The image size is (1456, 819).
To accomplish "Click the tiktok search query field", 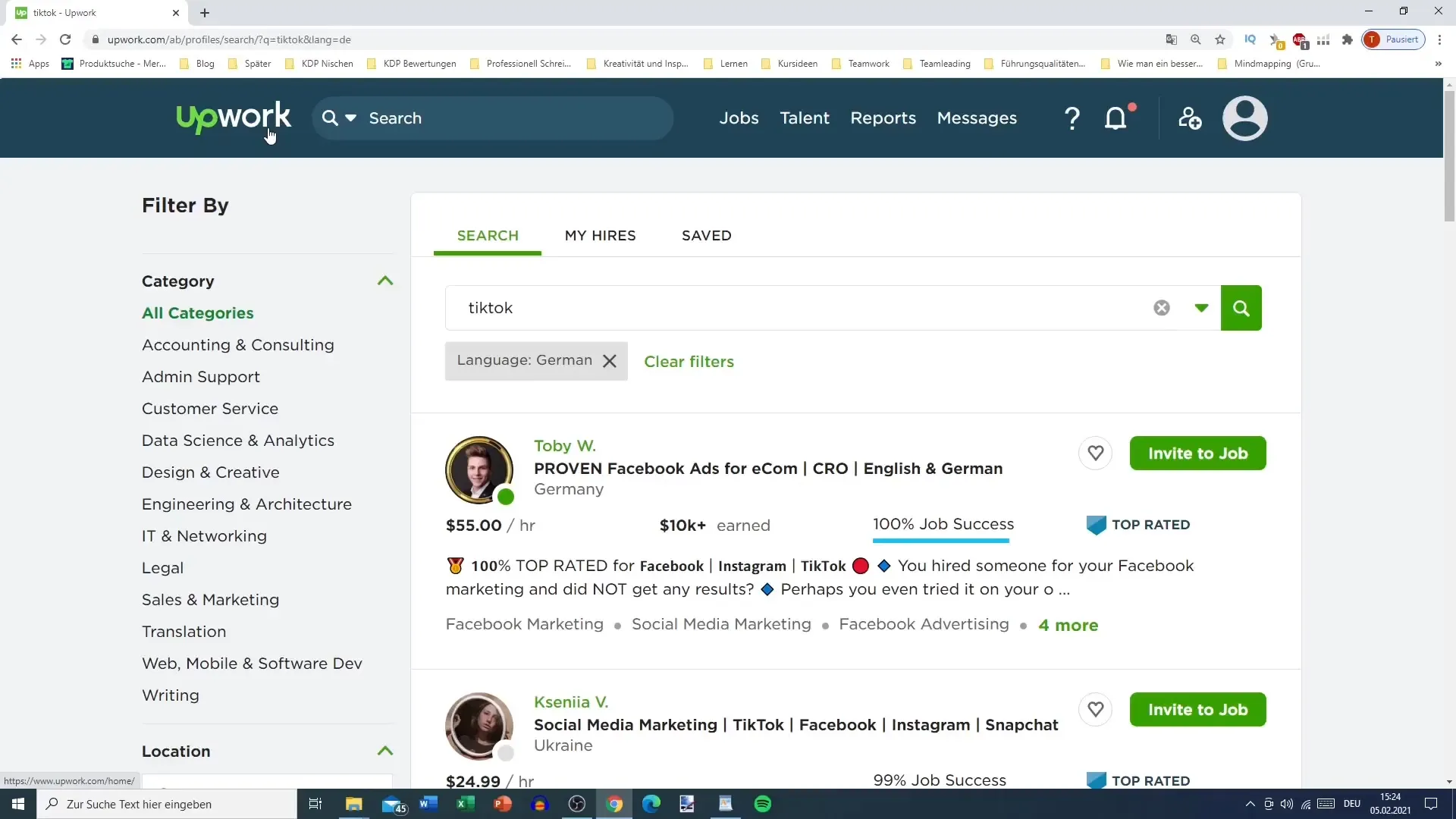I will click(804, 308).
